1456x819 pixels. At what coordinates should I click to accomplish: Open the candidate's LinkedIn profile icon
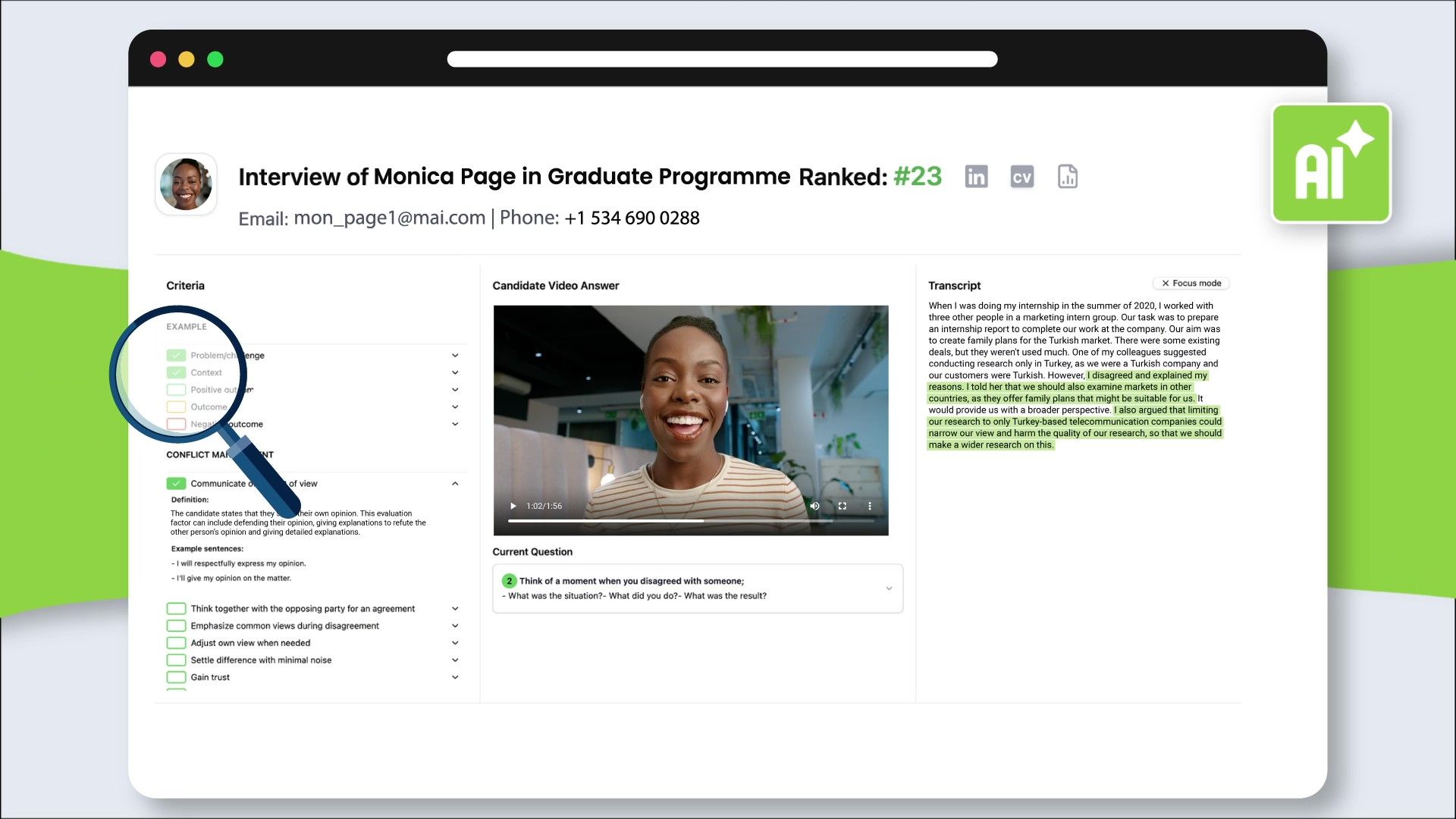click(x=976, y=177)
